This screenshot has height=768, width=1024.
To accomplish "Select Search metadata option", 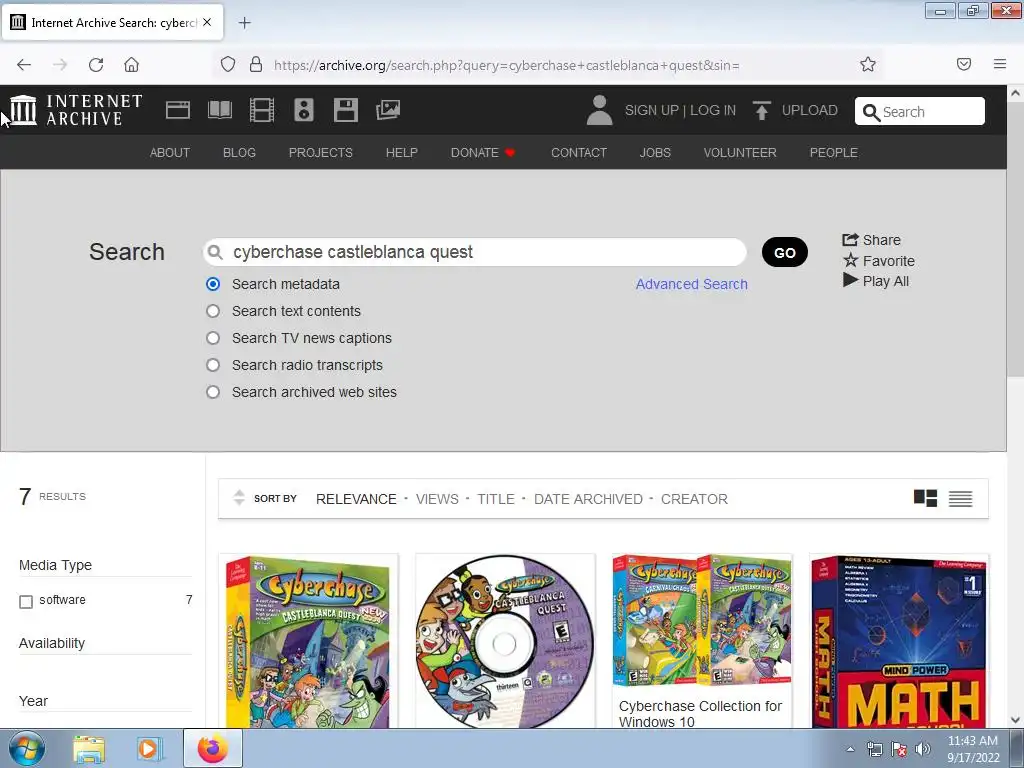I will tap(213, 284).
